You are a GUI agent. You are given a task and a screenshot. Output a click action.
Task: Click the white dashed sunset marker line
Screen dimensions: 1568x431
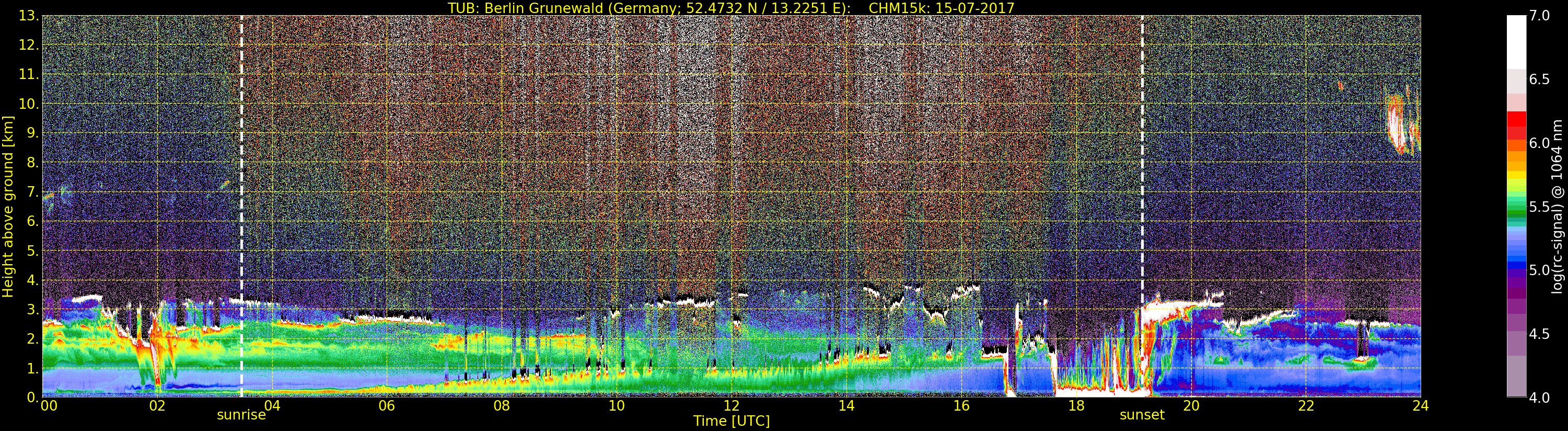click(x=1142, y=206)
